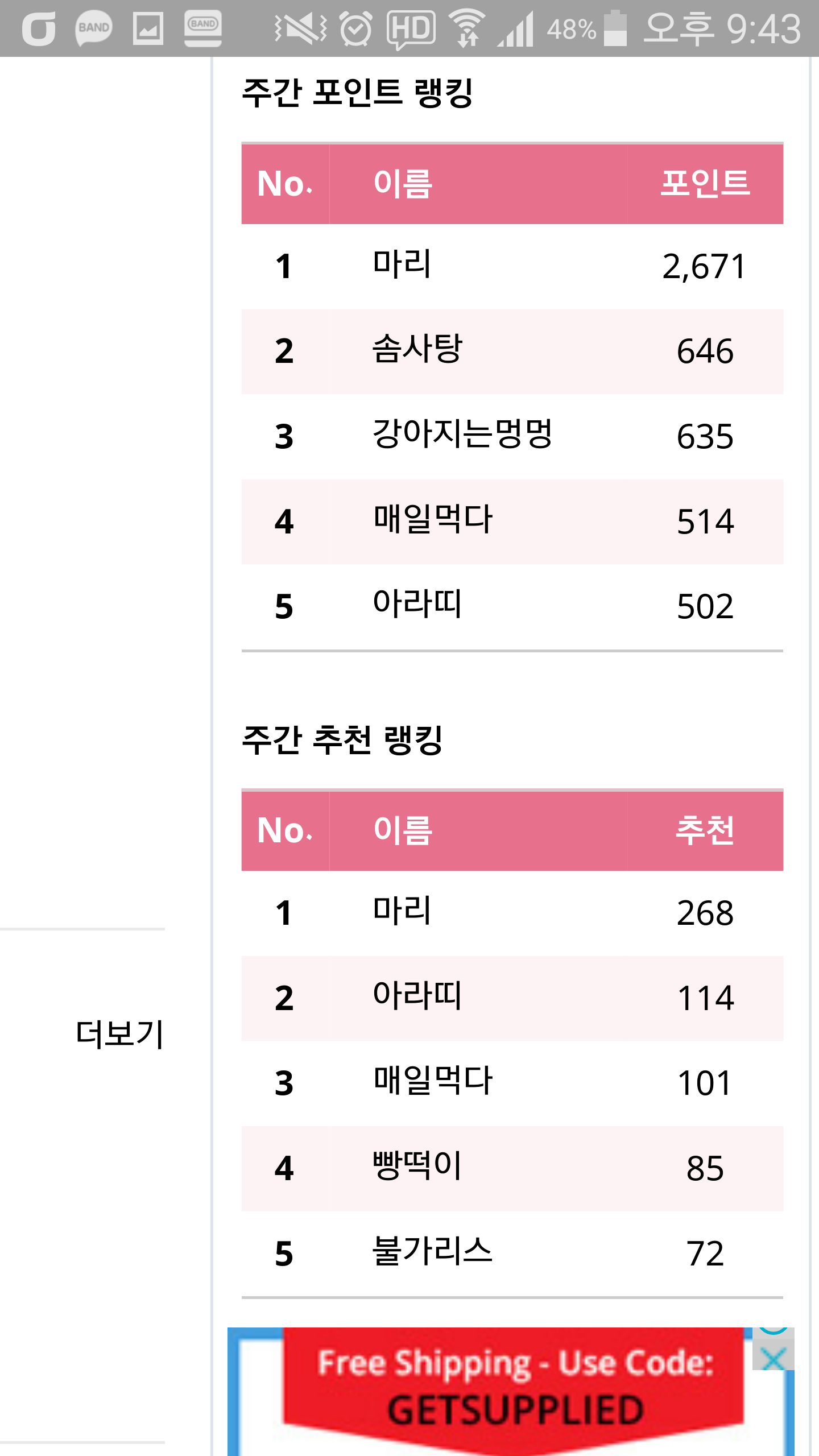Tap the 주간 포인트 랭킹 heading
819x1456 pixels.
357,93
